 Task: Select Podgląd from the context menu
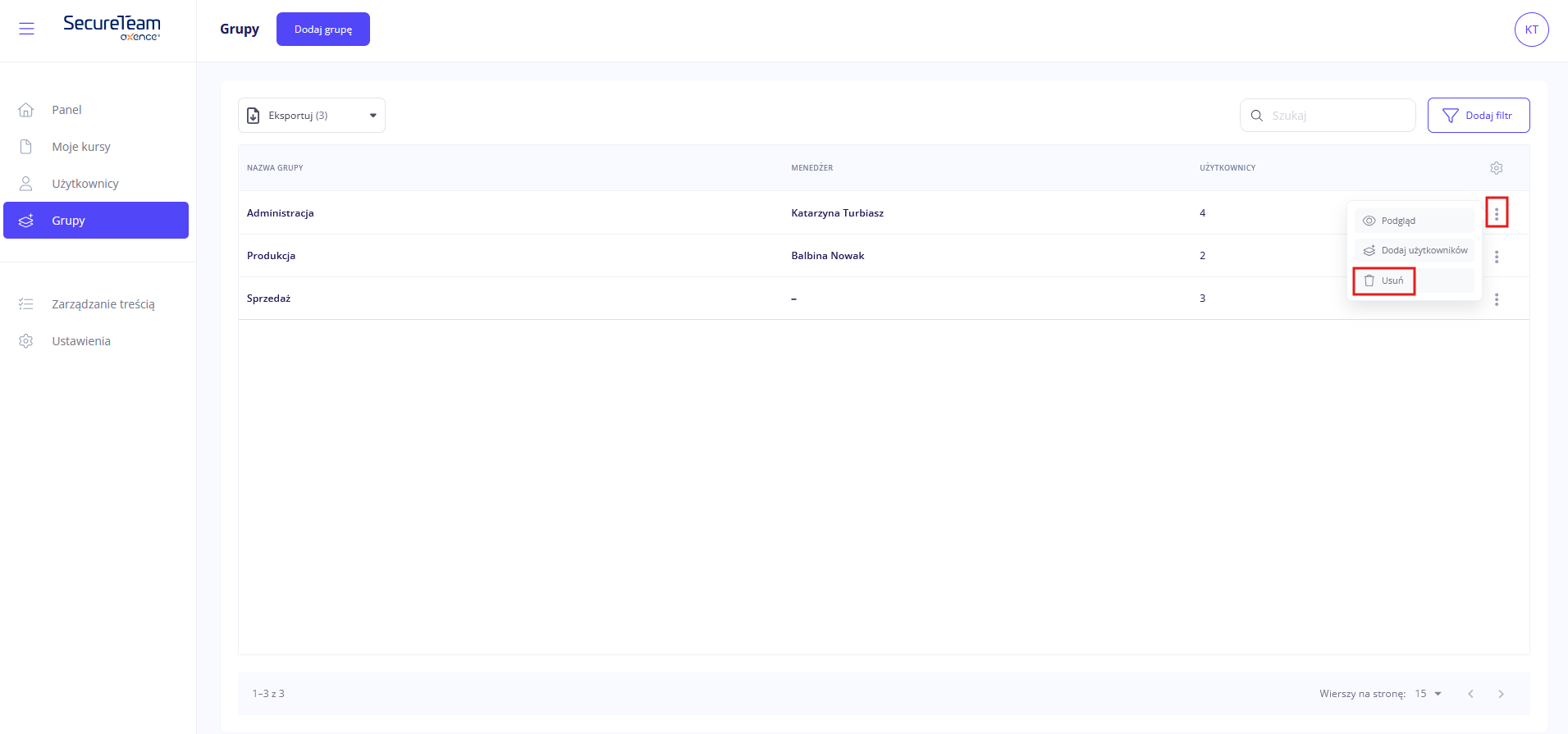tap(1413, 221)
